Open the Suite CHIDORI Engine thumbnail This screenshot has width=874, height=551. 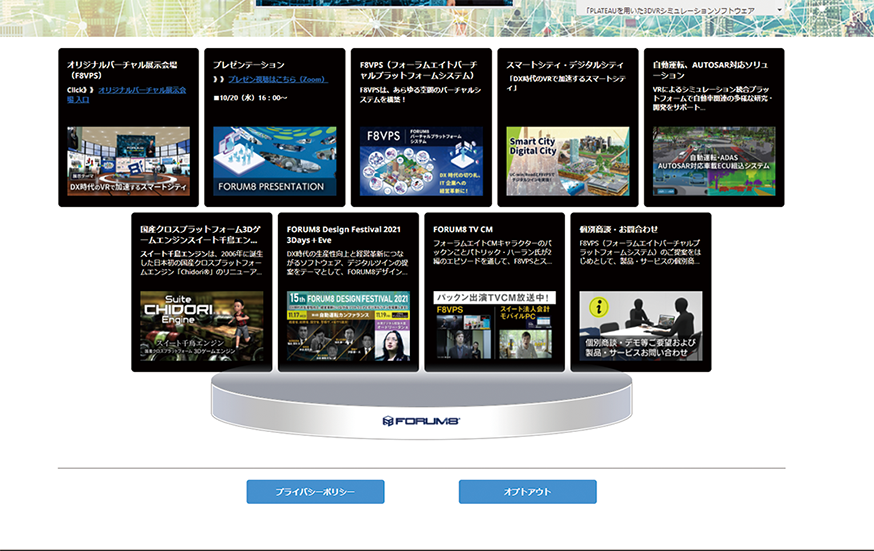(202, 326)
